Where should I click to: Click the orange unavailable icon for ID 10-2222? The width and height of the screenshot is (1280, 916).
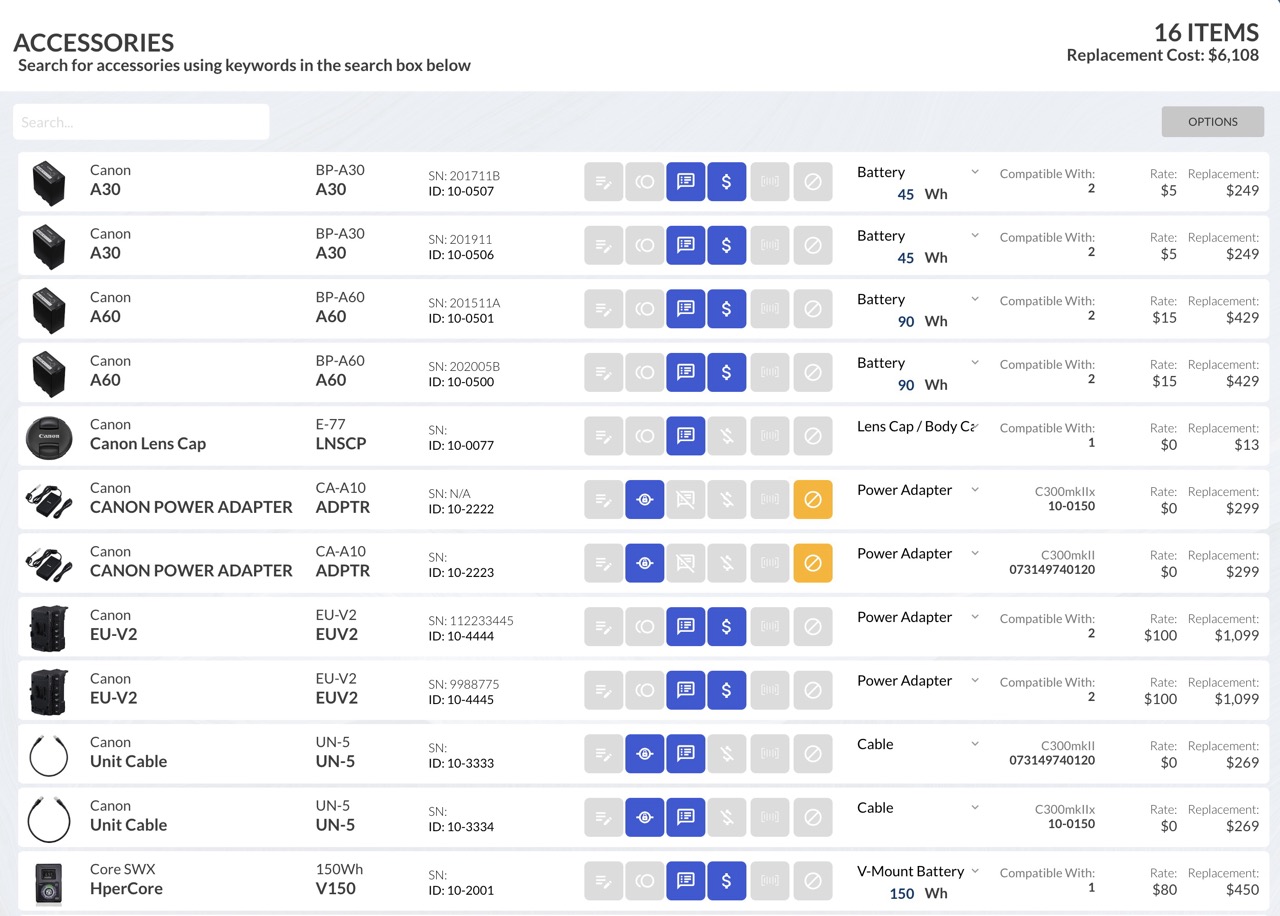[x=813, y=499]
